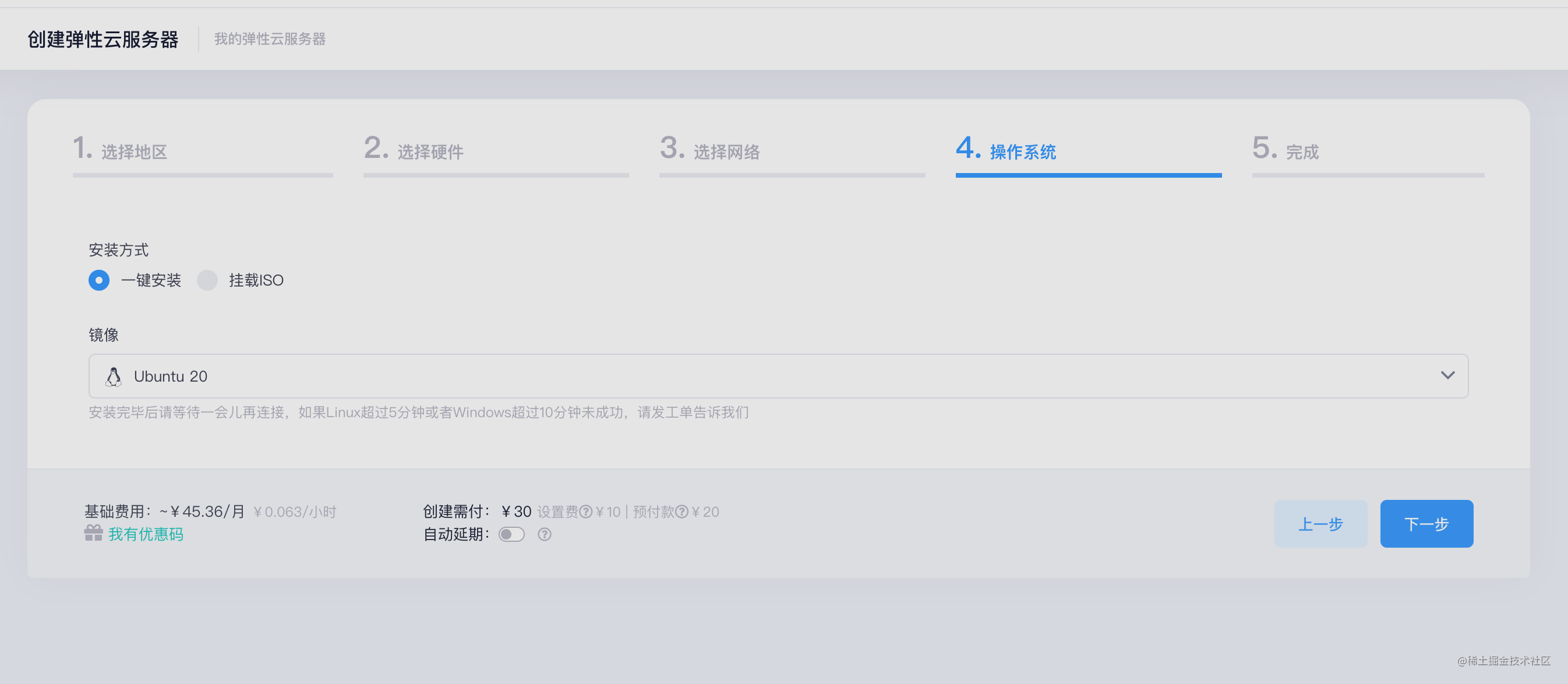The width and height of the screenshot is (1568, 684).
Task: Open the 我有优惠码 coupon link
Action: pos(146,534)
